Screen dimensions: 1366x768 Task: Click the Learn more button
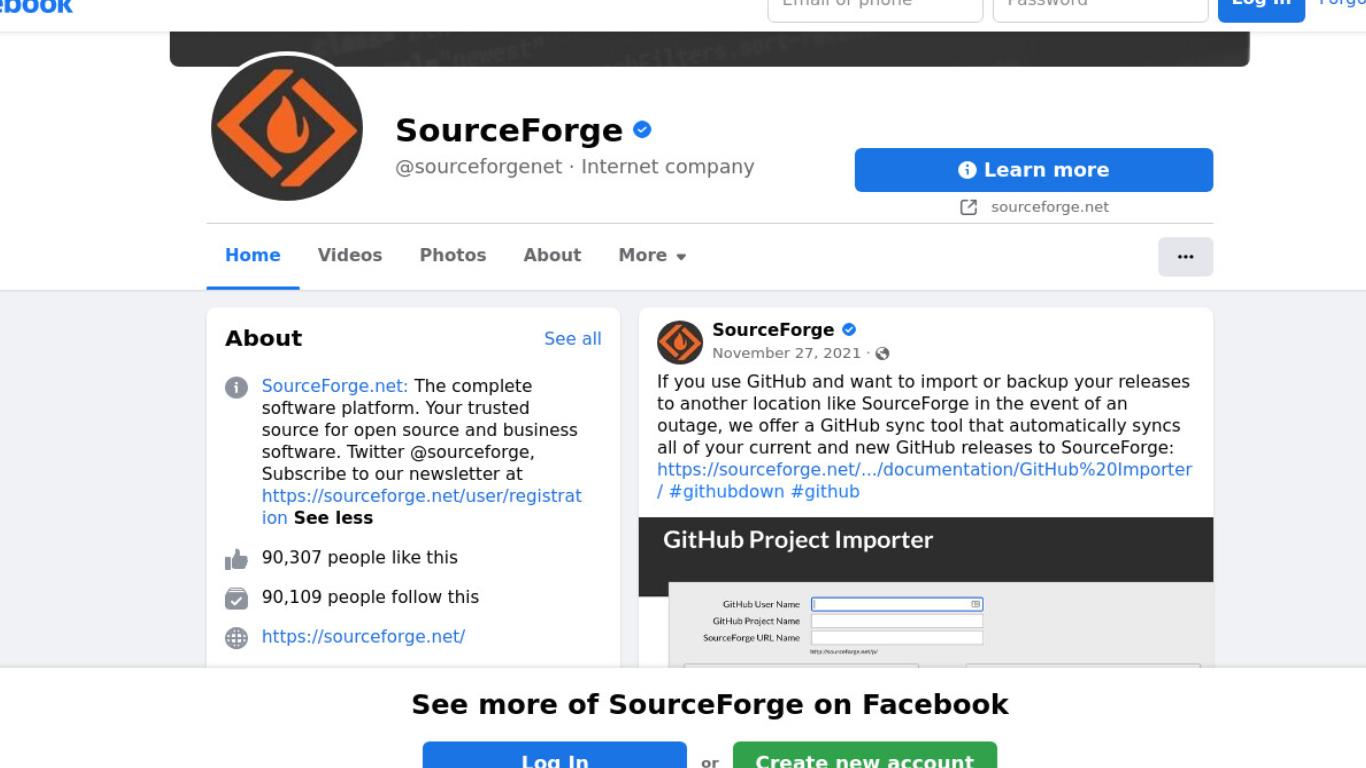1034,170
